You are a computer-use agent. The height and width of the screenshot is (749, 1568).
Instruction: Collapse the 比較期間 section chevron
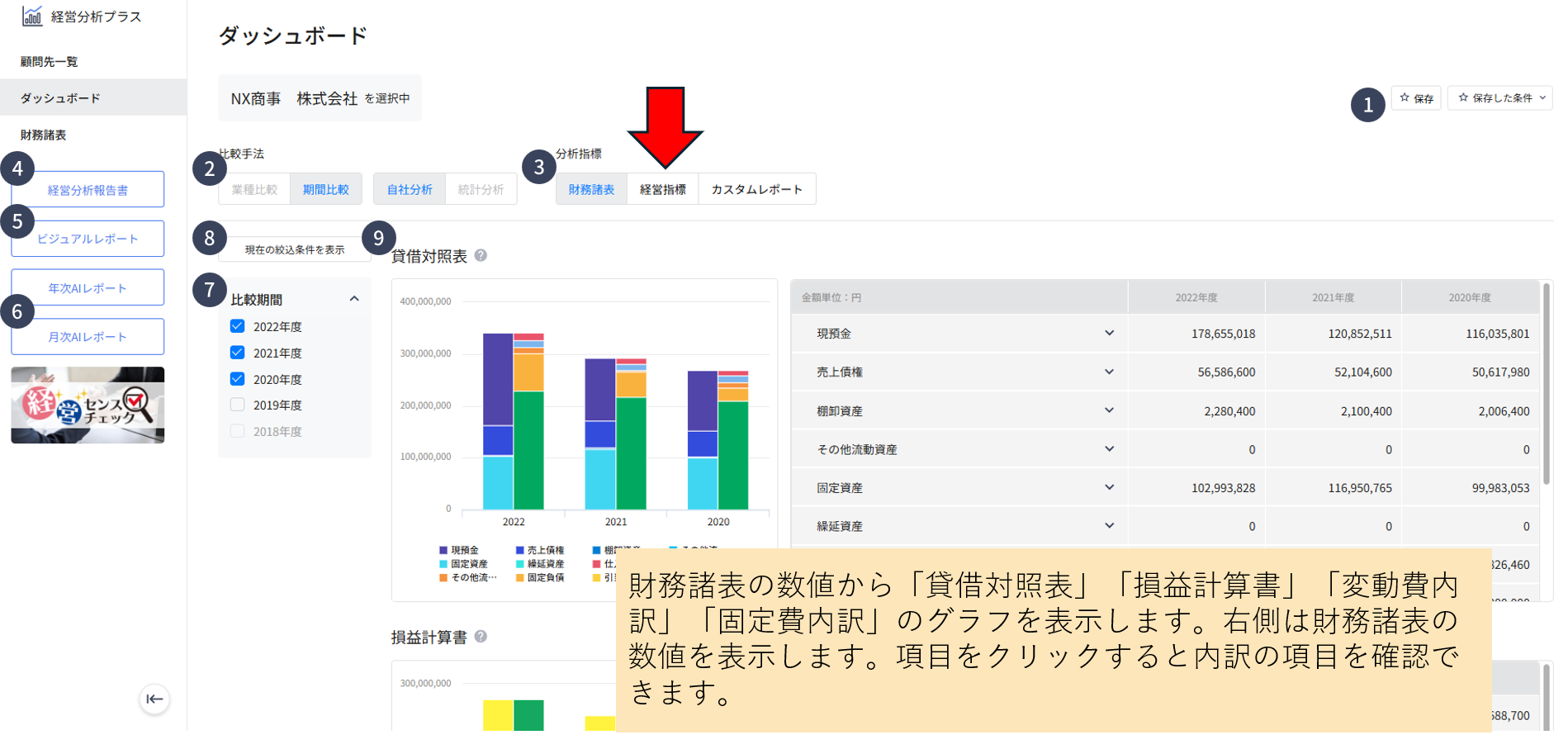(x=354, y=299)
